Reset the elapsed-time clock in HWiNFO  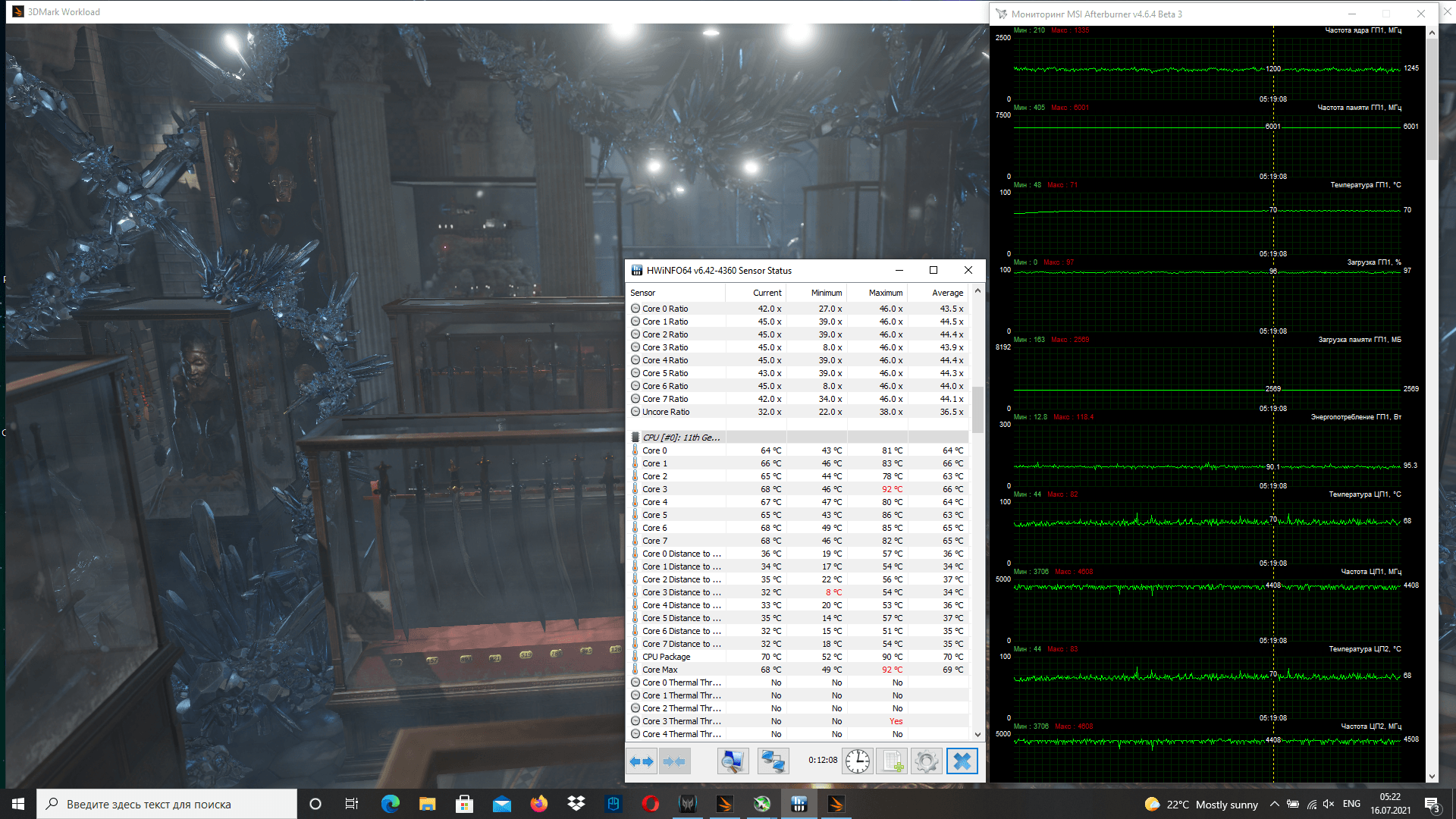tap(858, 761)
